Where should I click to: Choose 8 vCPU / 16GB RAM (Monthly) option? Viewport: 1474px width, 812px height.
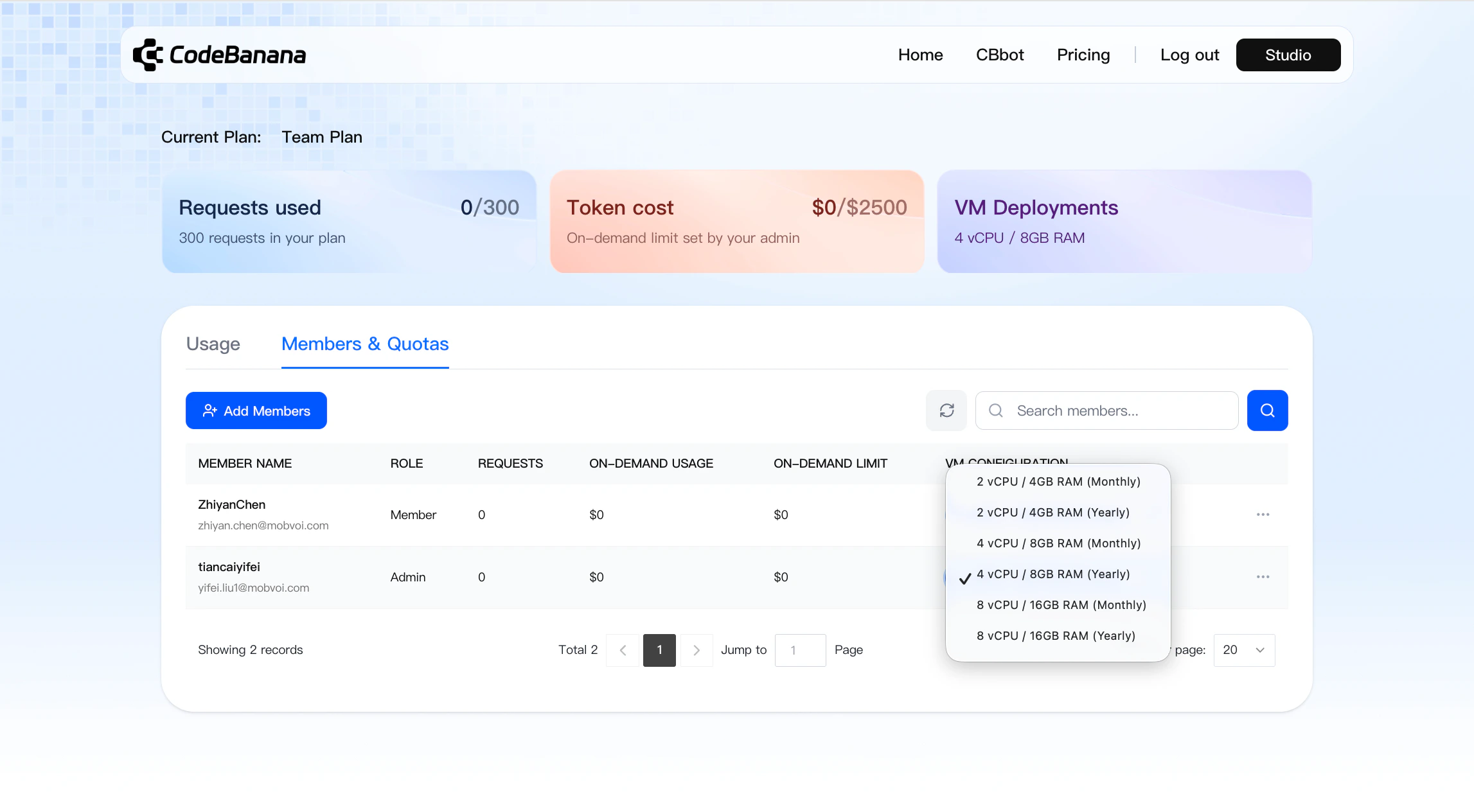tap(1061, 605)
